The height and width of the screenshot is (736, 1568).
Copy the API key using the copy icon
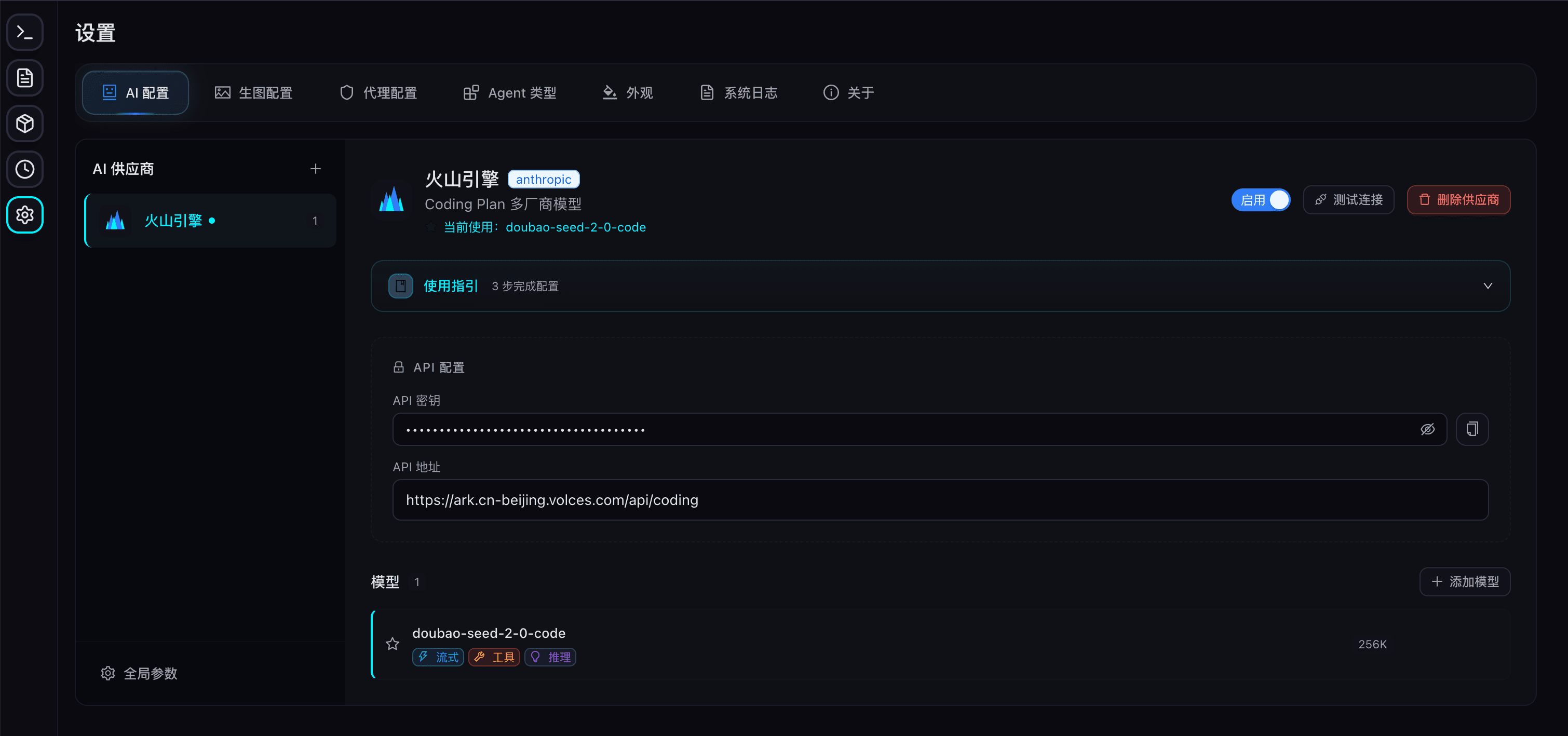click(1472, 429)
